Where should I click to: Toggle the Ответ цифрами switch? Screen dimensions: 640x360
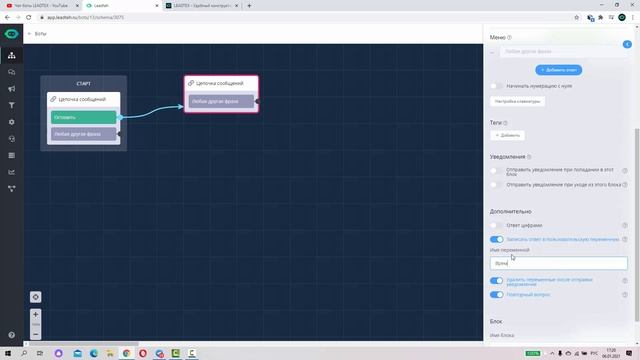pos(496,225)
